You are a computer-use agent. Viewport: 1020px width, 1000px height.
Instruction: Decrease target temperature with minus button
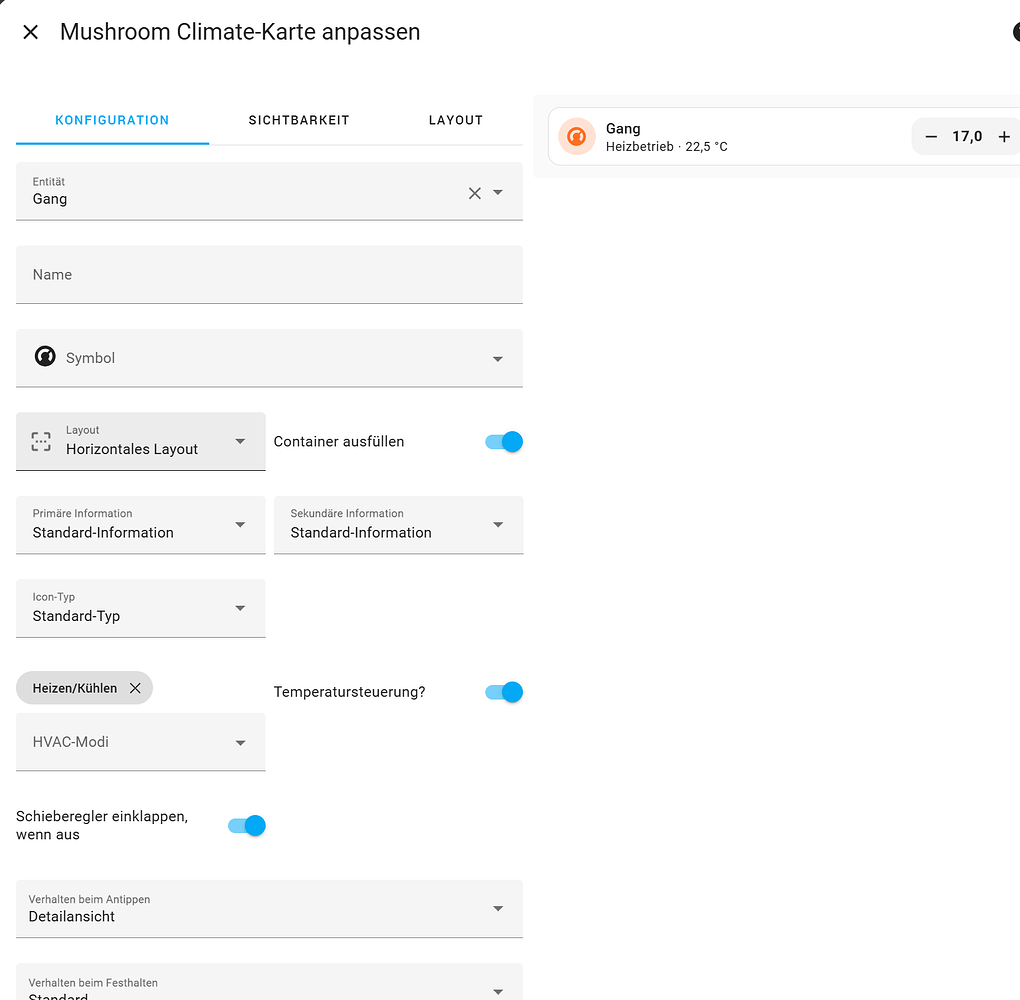(x=931, y=137)
